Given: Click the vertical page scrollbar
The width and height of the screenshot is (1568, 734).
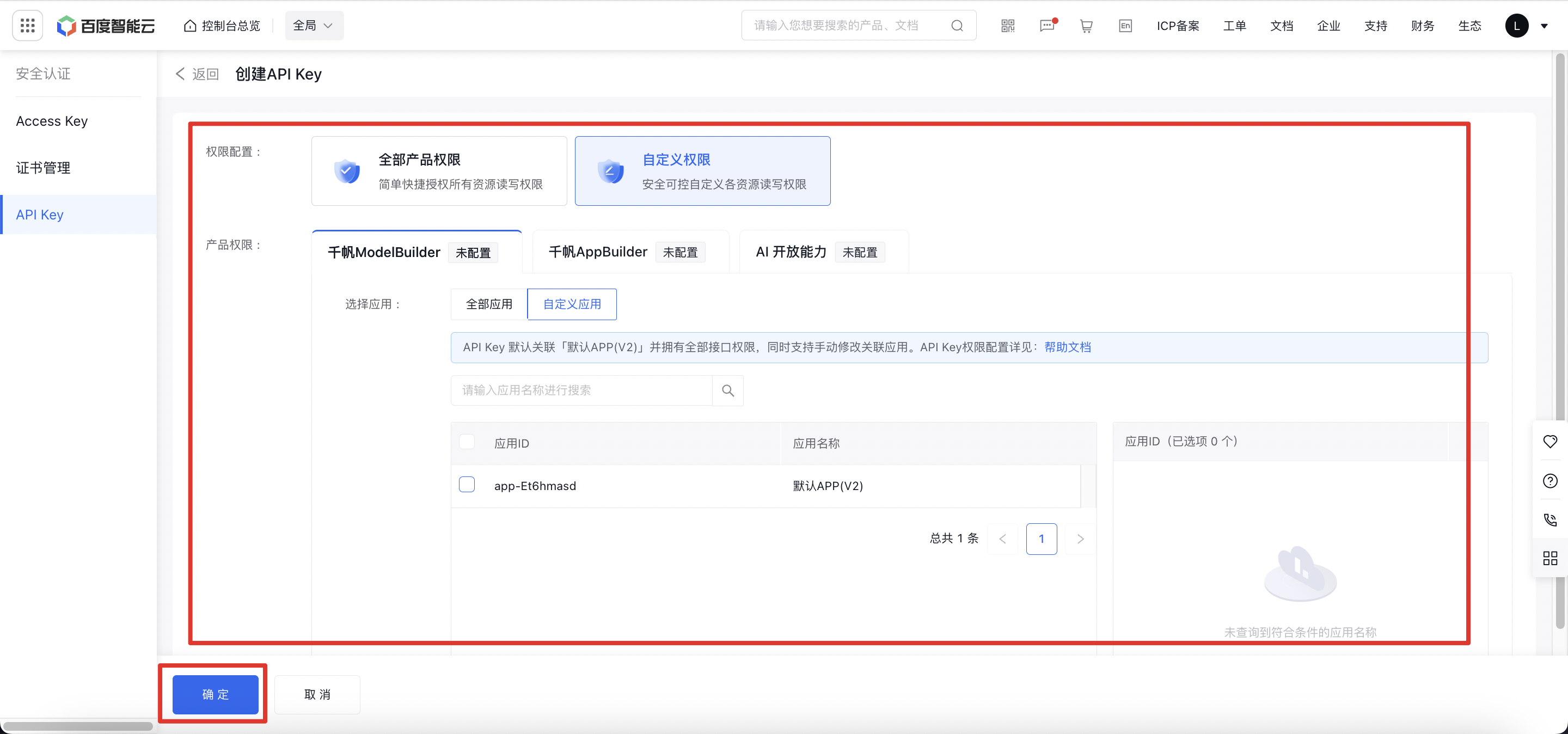Looking at the screenshot, I should coord(1560,341).
